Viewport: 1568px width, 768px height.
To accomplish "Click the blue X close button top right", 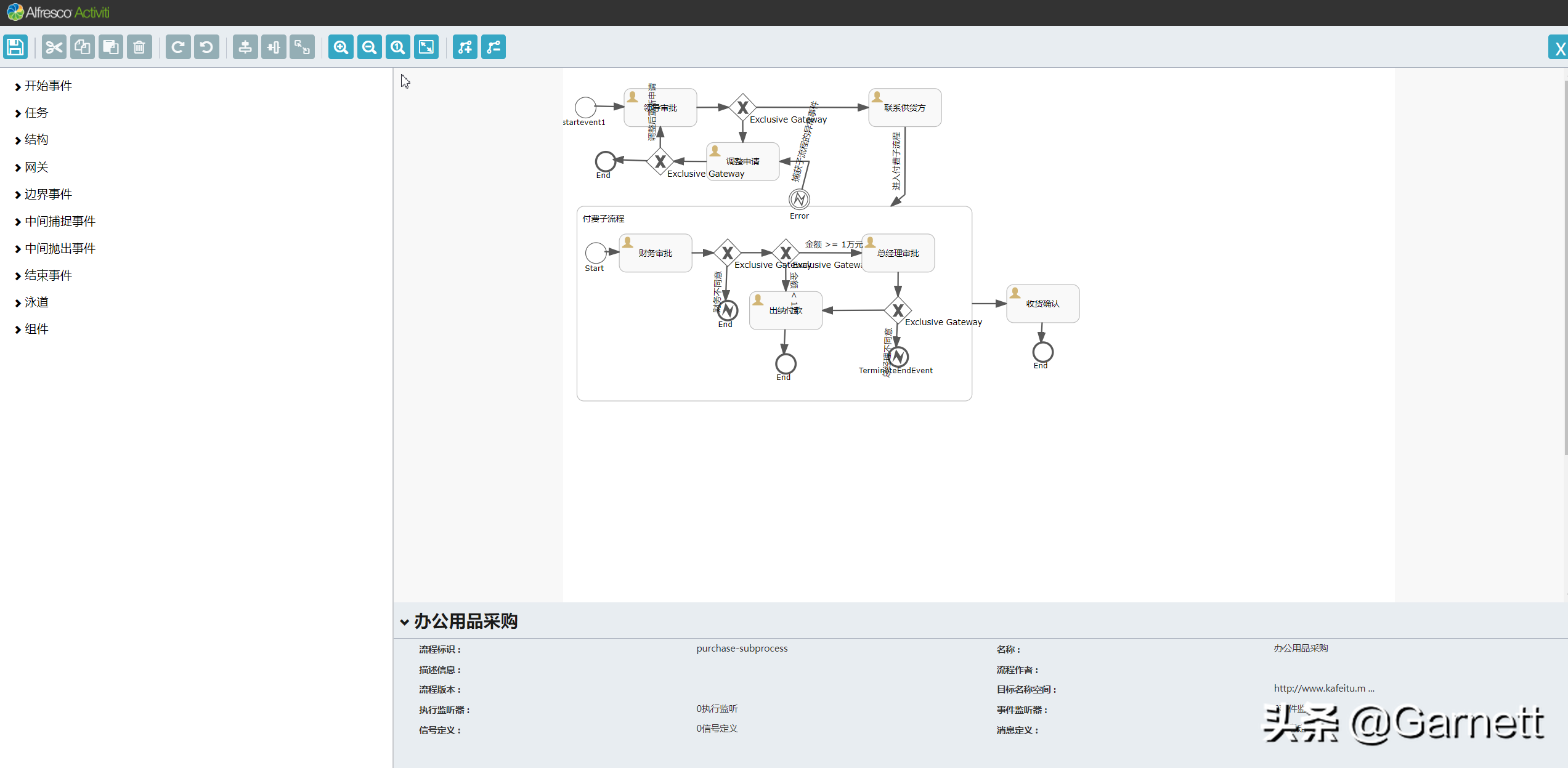I will tap(1559, 46).
